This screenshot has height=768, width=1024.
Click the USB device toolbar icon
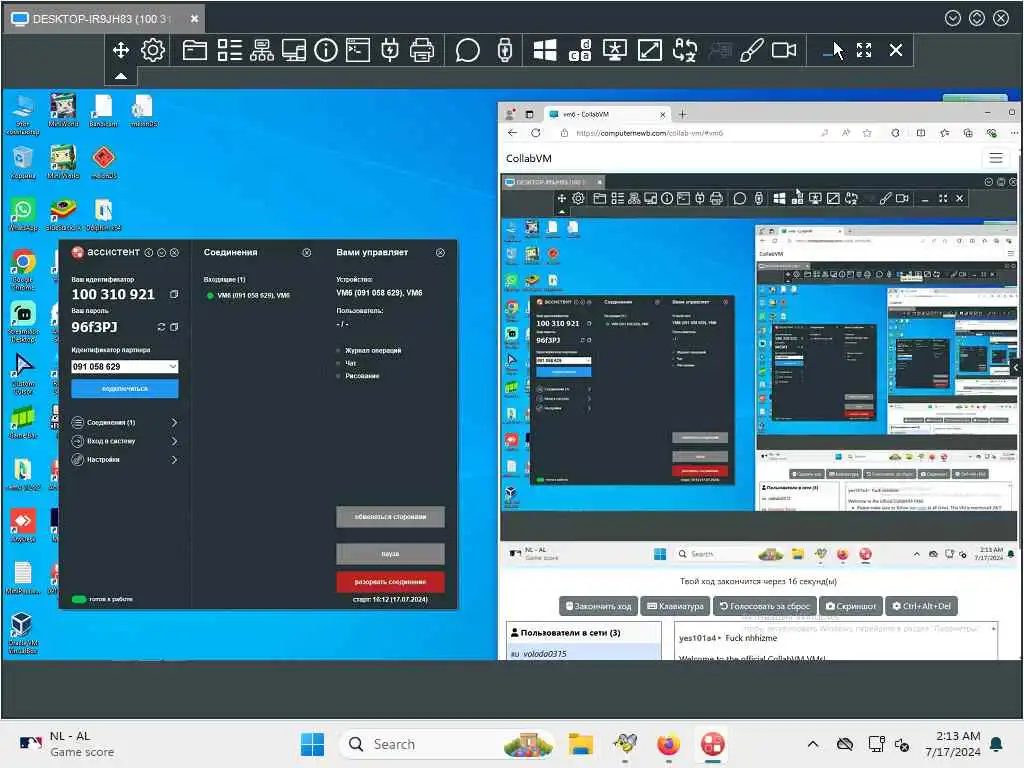pos(505,50)
